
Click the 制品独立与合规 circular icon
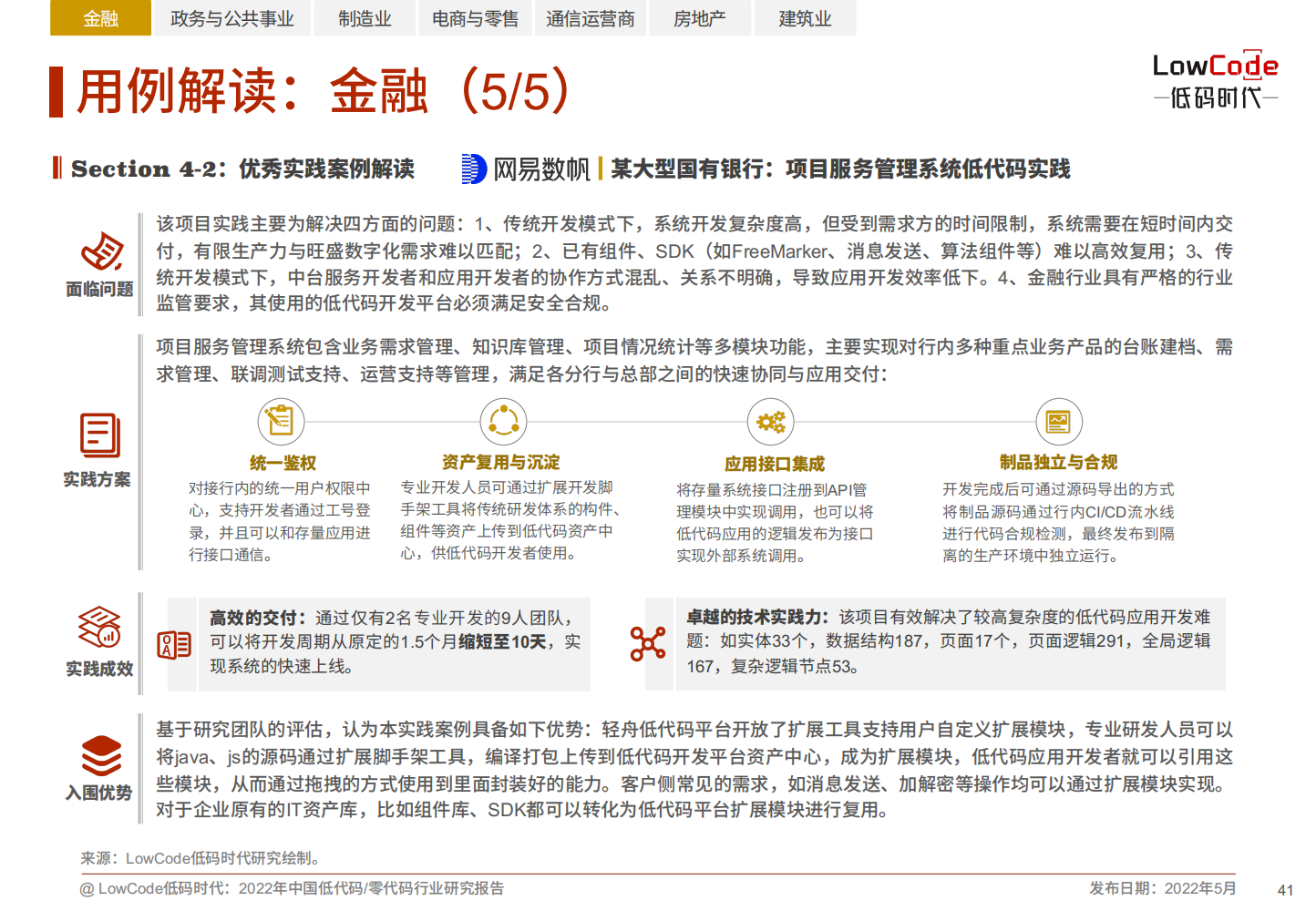(x=1059, y=422)
